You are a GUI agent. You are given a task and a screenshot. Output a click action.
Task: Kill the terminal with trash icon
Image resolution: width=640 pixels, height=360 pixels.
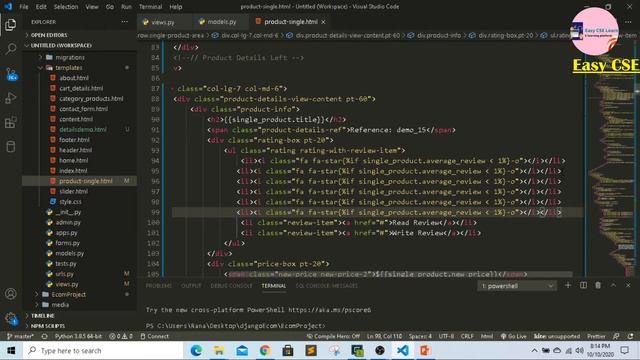(x=598, y=285)
